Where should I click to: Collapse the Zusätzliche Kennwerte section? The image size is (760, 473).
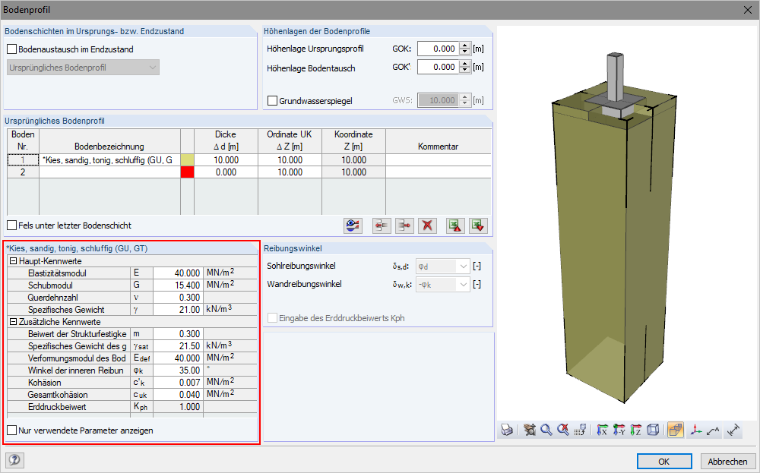coord(14,322)
